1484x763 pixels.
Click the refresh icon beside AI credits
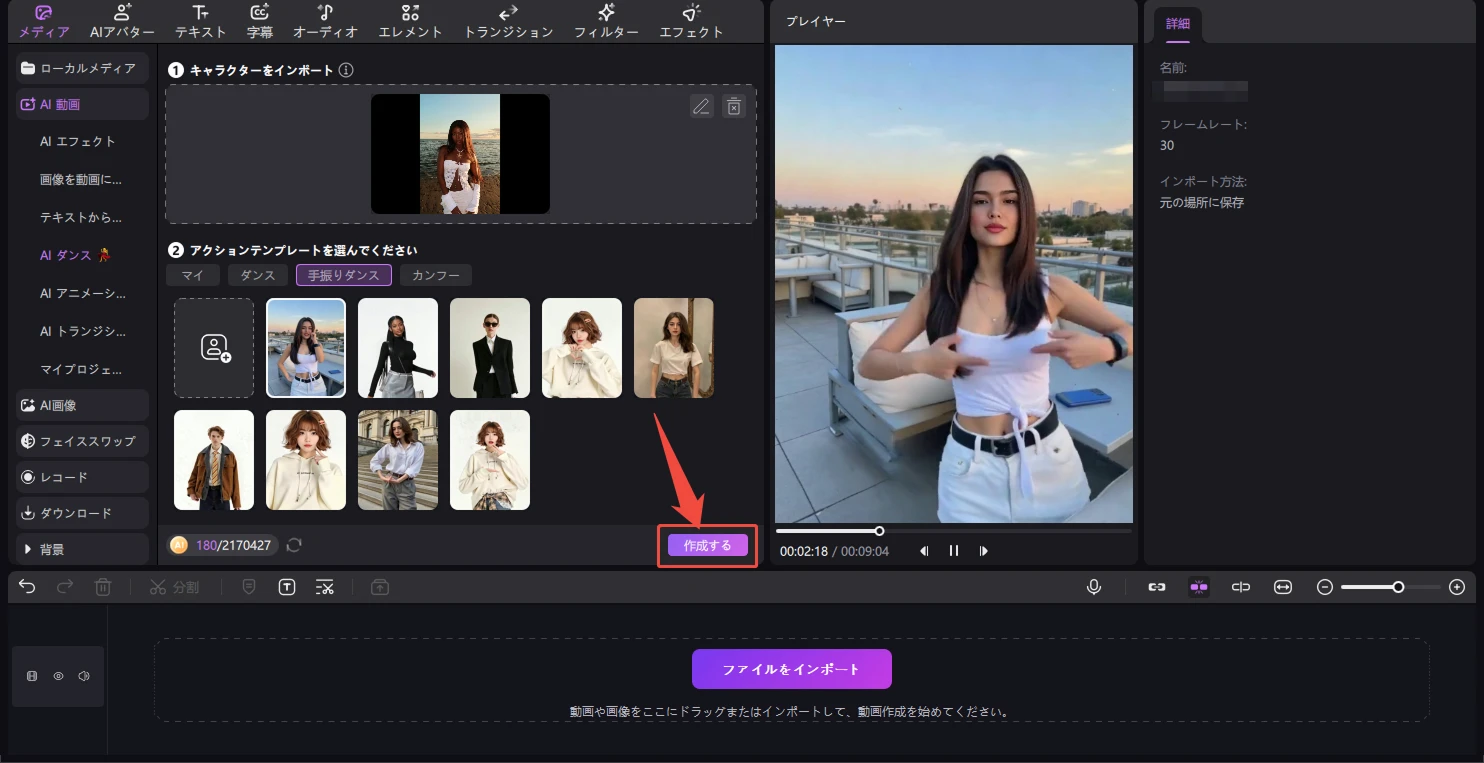(x=294, y=545)
